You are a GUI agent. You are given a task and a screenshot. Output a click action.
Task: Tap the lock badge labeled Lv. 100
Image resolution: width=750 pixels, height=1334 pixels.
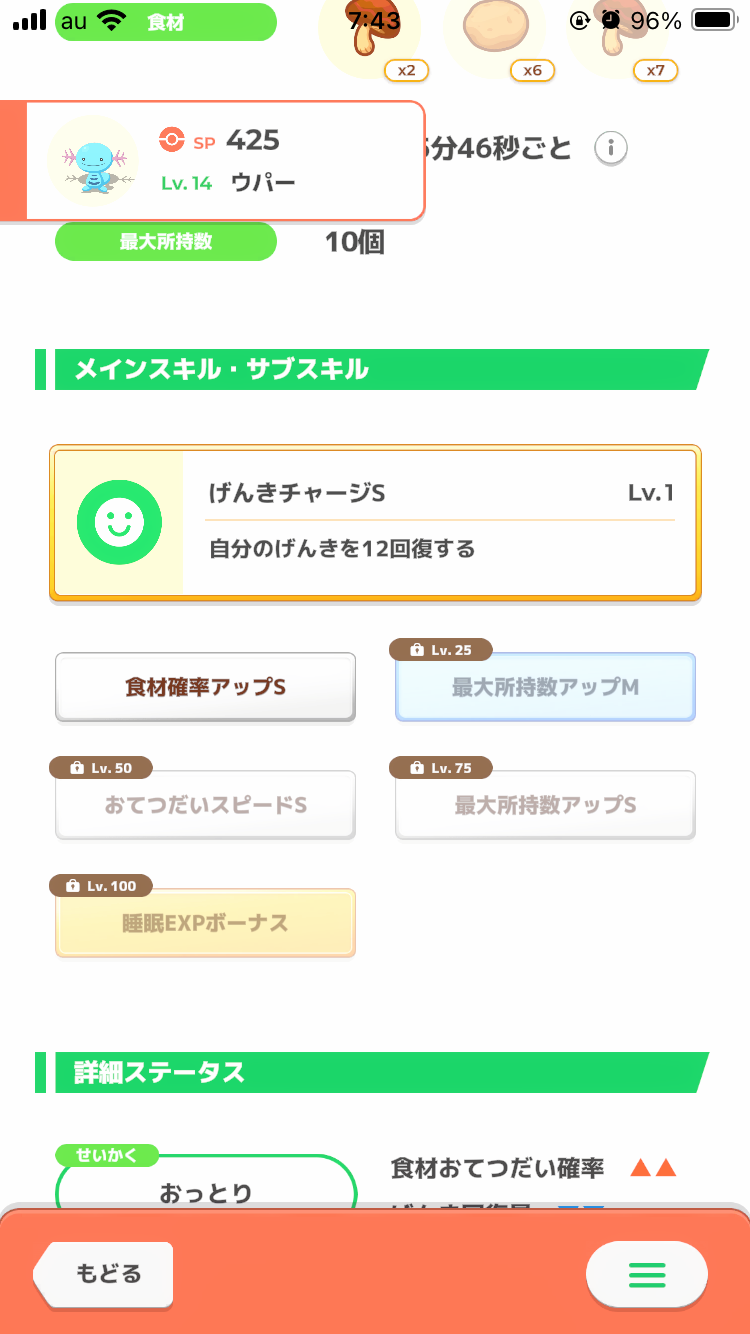click(100, 886)
